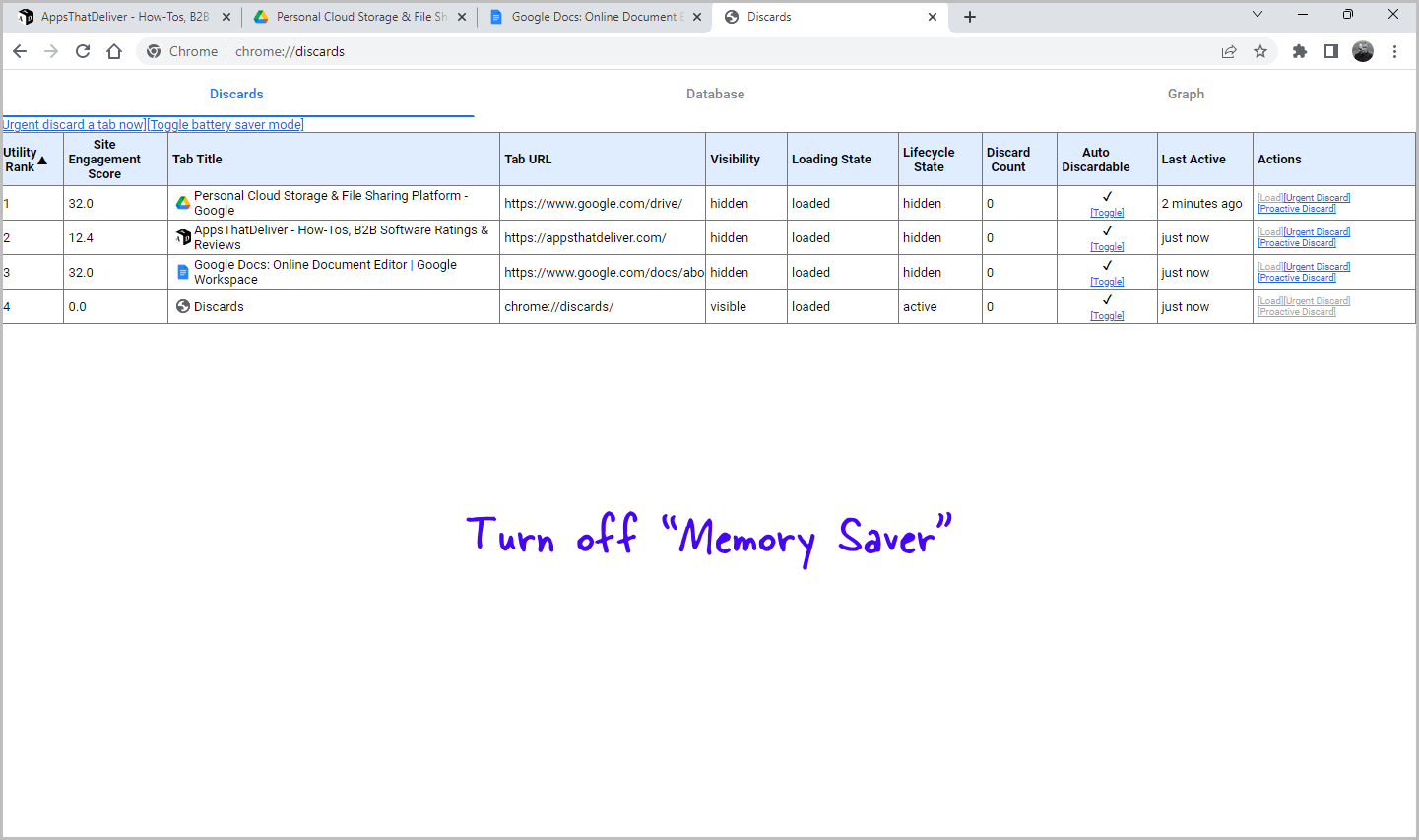Screen dimensions: 1419x840
Task: Open the side panel icon
Action: click(x=1331, y=51)
